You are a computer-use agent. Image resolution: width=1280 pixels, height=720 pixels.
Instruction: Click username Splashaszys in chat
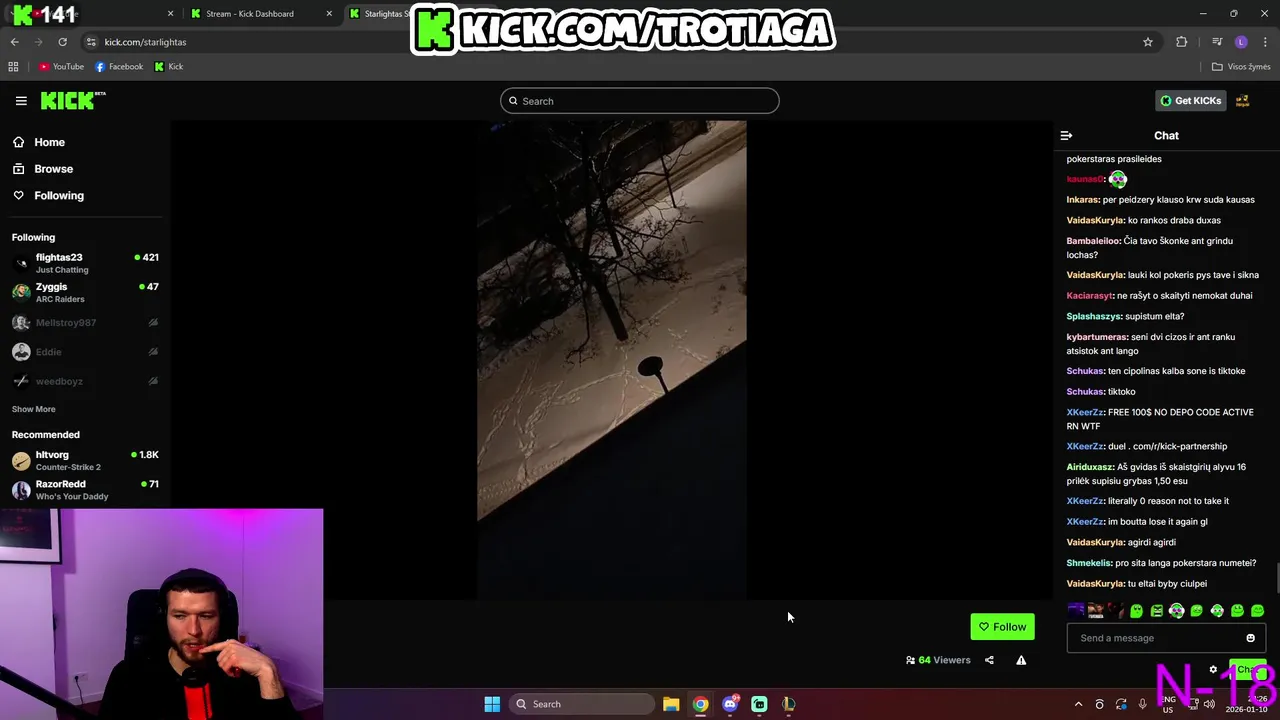(x=1095, y=317)
